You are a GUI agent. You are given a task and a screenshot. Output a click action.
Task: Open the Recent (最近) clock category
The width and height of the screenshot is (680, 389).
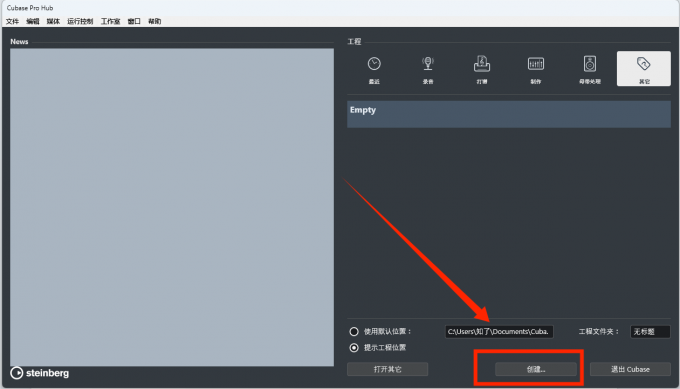click(374, 69)
